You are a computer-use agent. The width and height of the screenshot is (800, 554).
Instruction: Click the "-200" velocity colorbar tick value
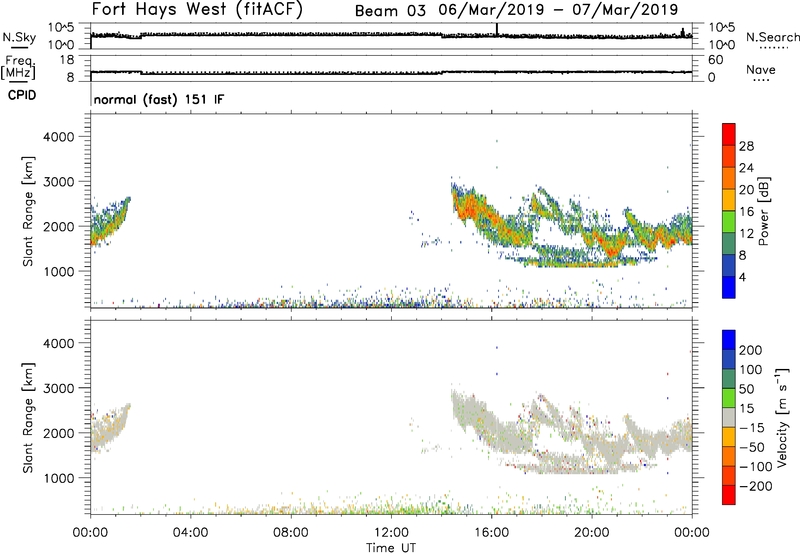(x=756, y=486)
